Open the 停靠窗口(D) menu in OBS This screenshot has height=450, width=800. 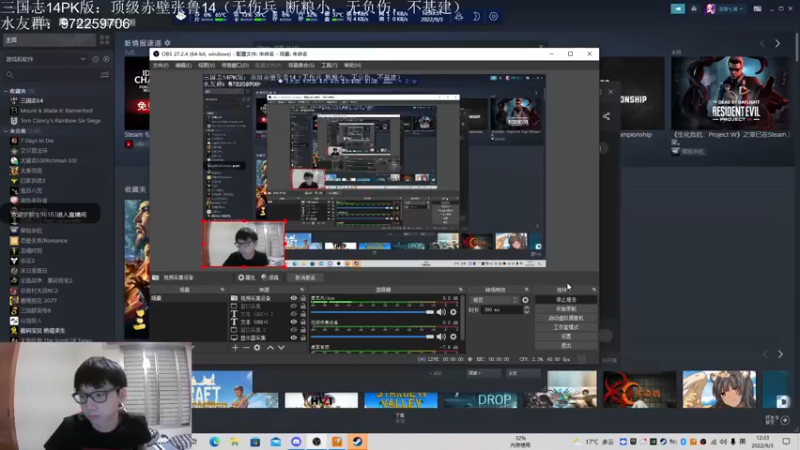click(235, 65)
